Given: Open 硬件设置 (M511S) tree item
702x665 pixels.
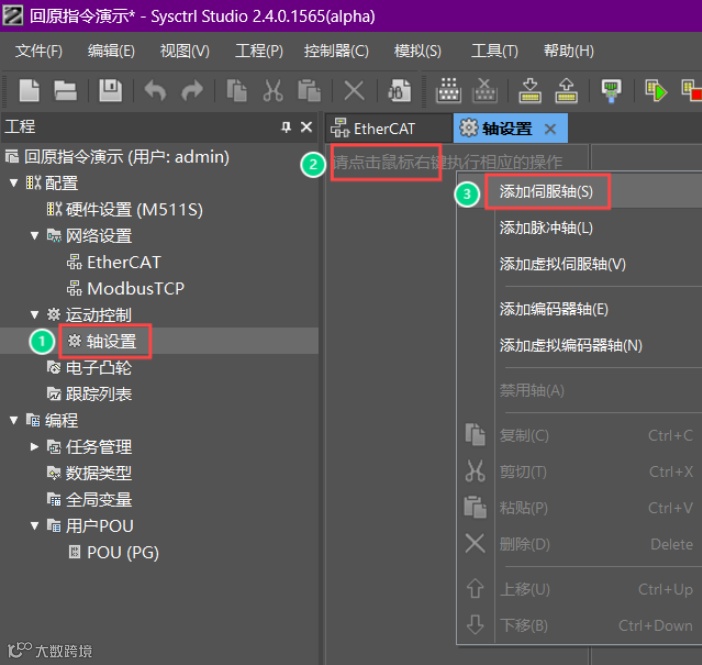Looking at the screenshot, I should 125,210.
